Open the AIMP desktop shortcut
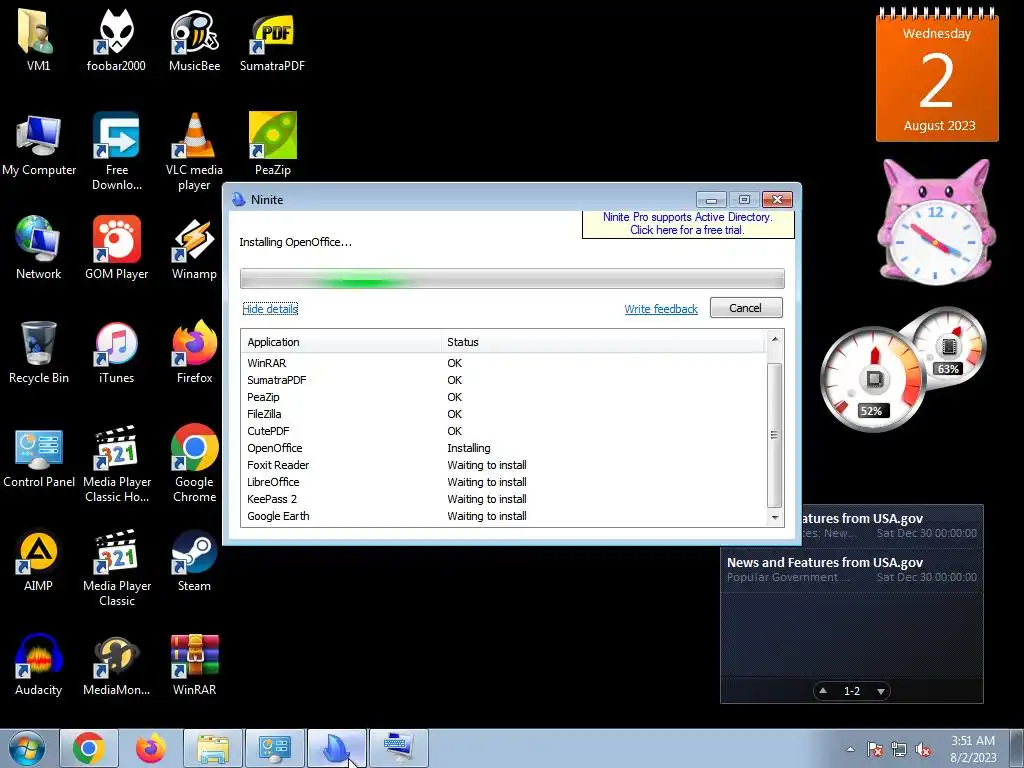 (38, 560)
